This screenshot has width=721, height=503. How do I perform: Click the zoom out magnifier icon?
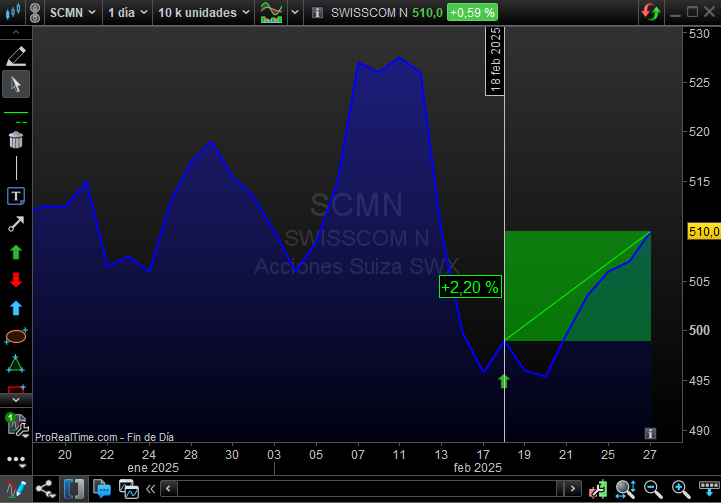click(x=653, y=489)
